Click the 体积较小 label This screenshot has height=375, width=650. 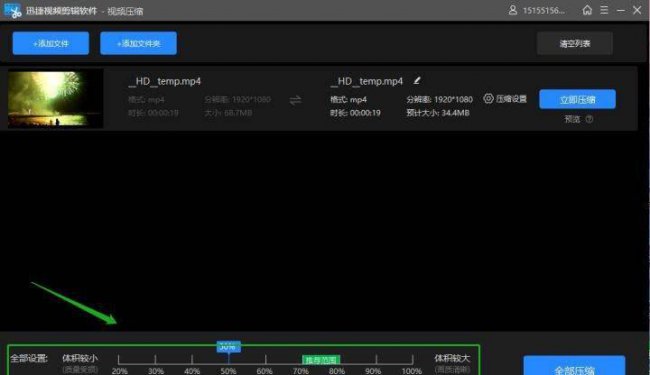coord(80,358)
